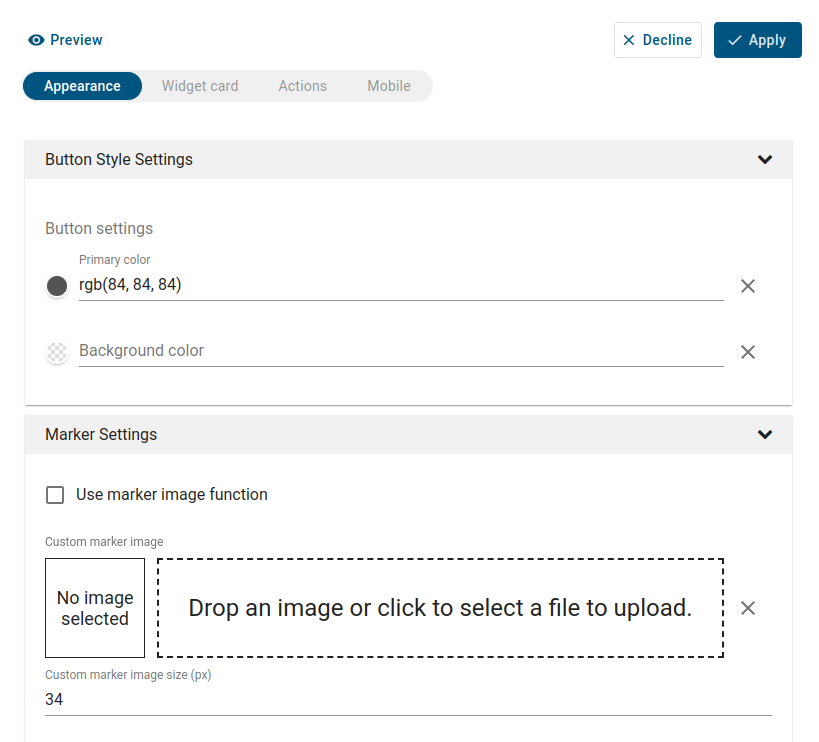Click the Preview eye icon

tap(37, 40)
